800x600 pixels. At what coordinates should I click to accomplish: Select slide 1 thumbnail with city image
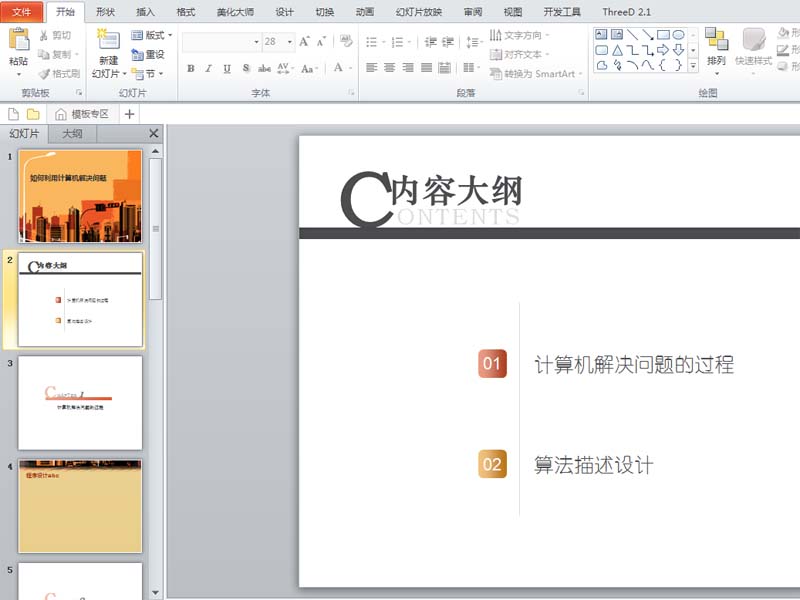[x=81, y=196]
